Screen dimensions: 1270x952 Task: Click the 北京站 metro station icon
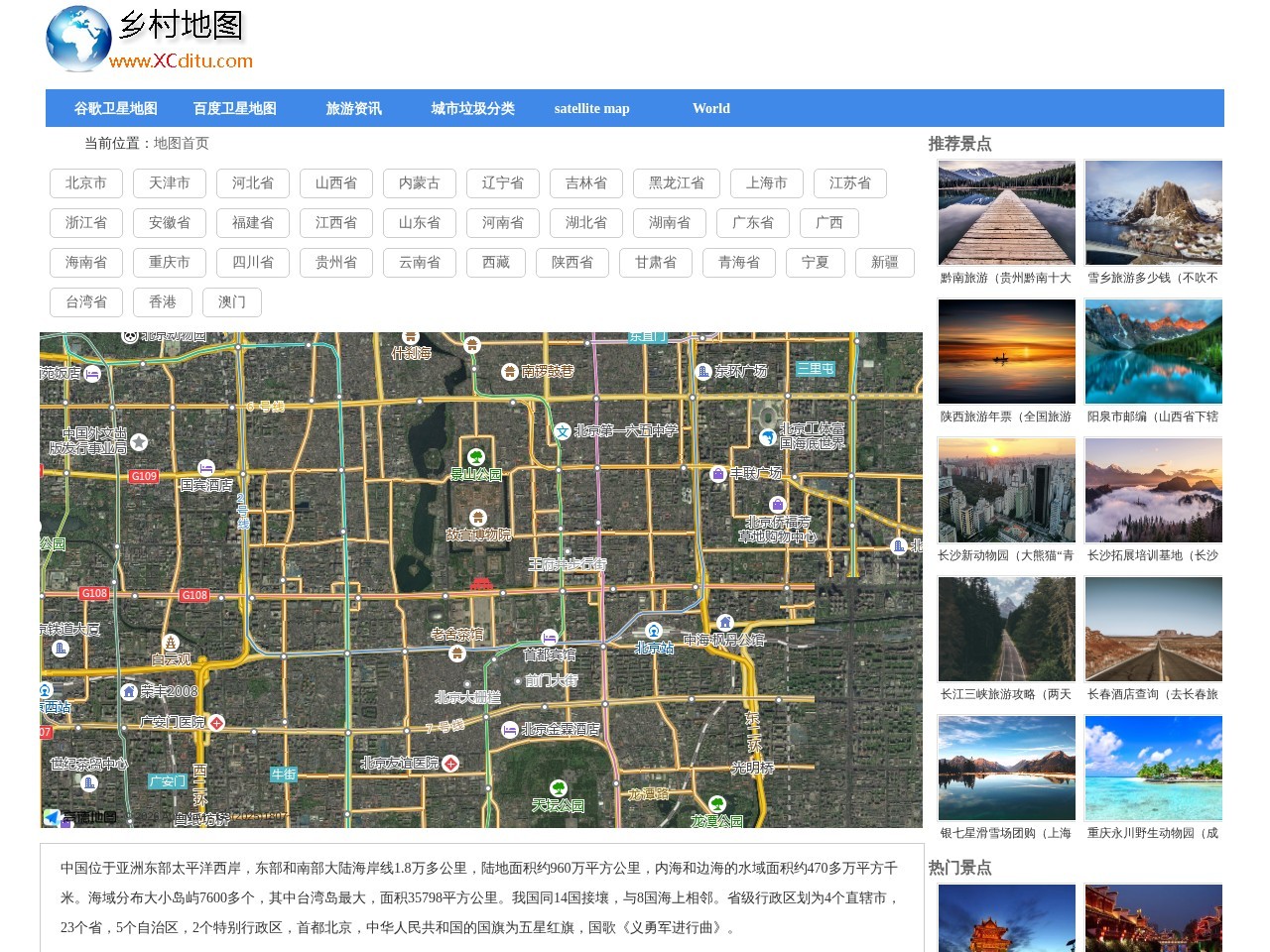654,631
